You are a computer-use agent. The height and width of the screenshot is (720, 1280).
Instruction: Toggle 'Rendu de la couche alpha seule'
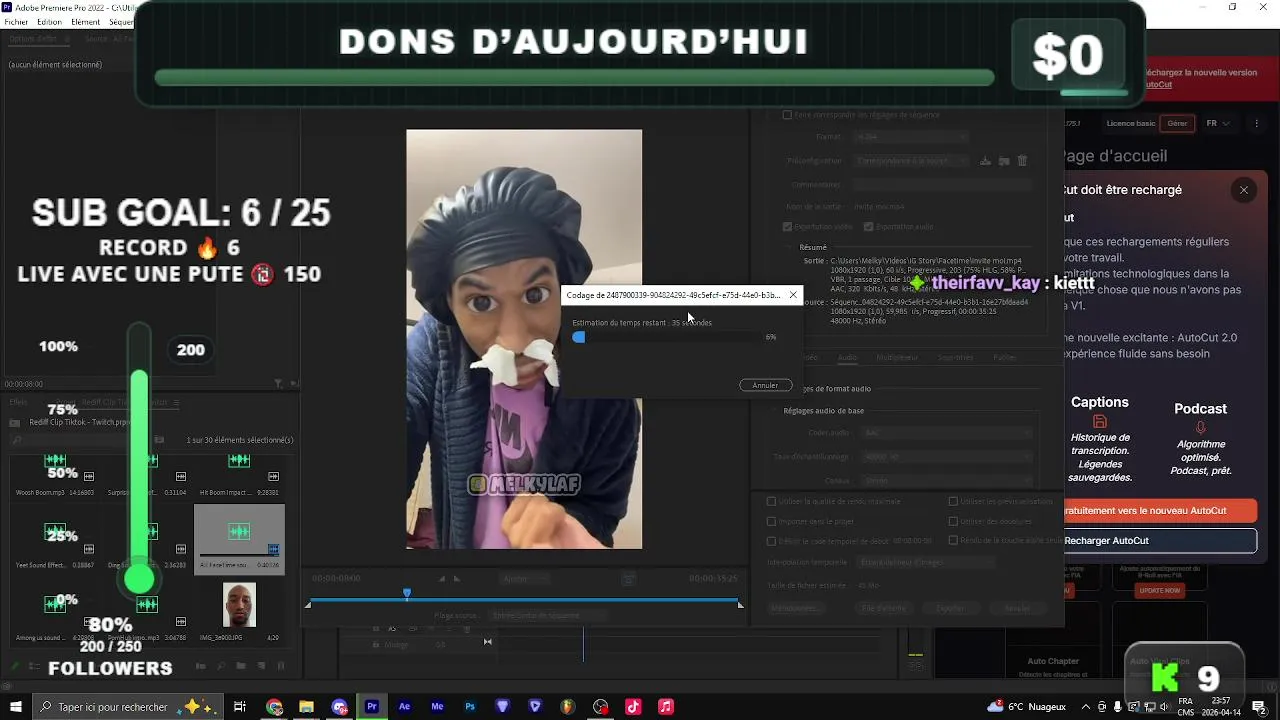[x=953, y=540]
